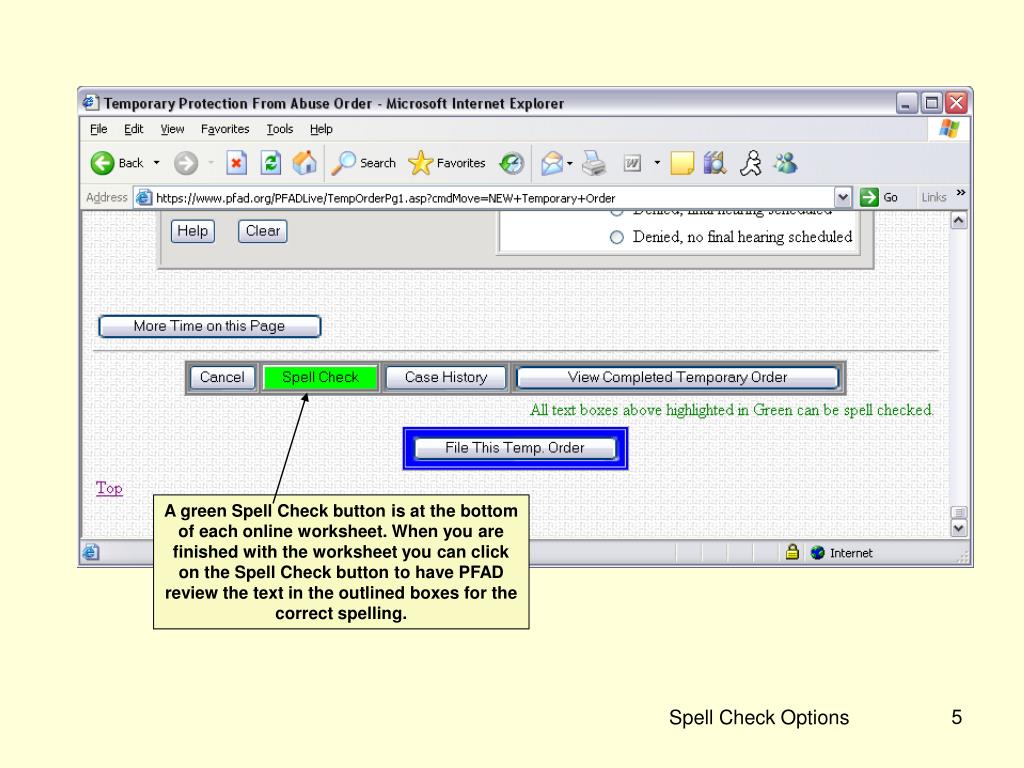1024x768 pixels.
Task: Expand the Mail button dropdown arrow
Action: 569,163
